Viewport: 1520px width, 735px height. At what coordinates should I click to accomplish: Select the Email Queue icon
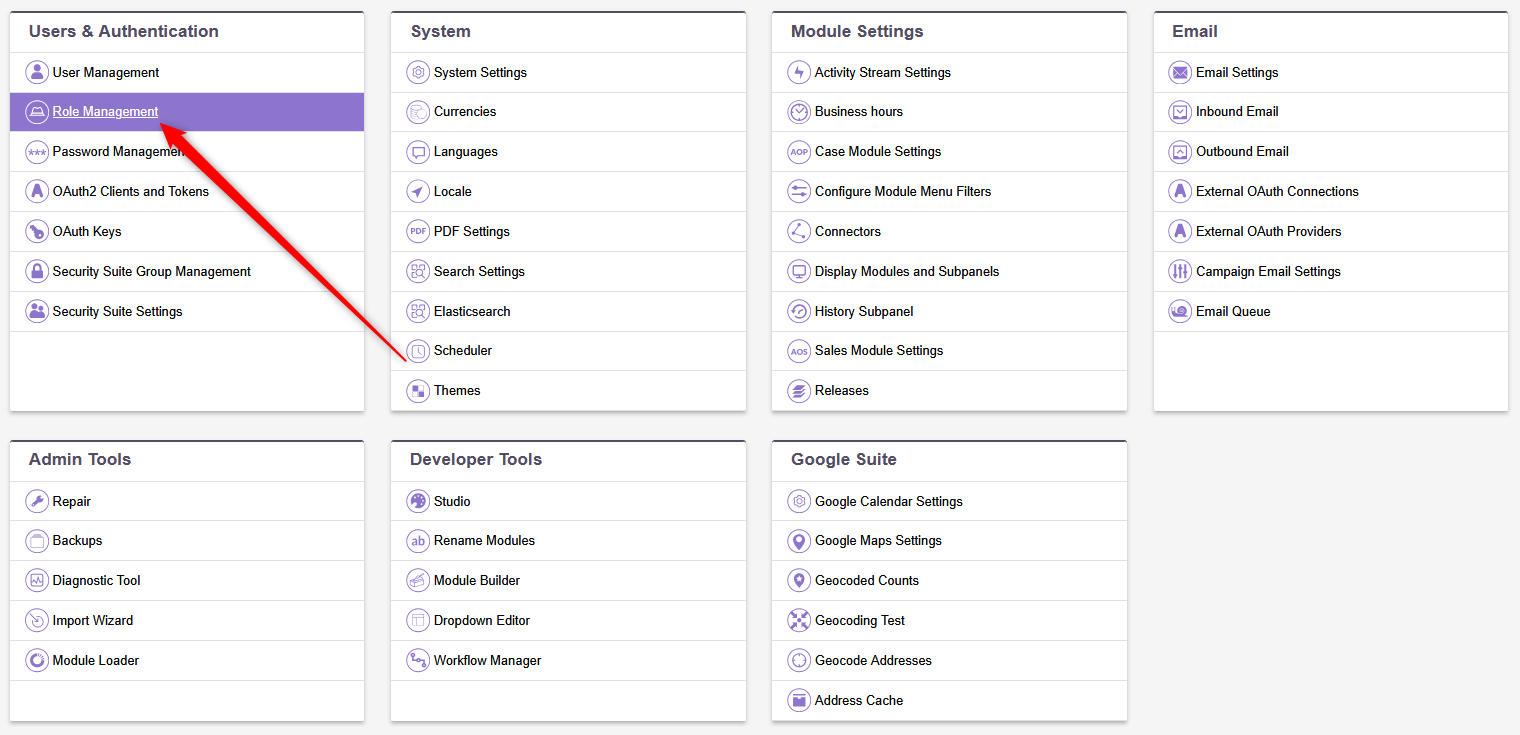point(1179,311)
